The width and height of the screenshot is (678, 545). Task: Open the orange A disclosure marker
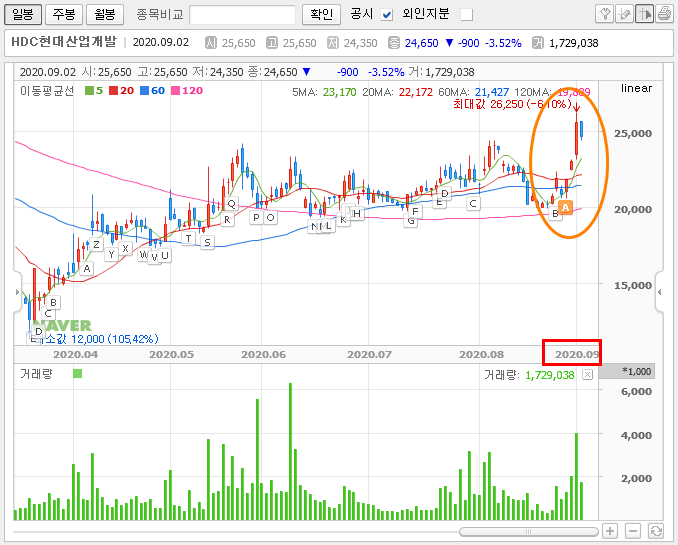coord(565,208)
